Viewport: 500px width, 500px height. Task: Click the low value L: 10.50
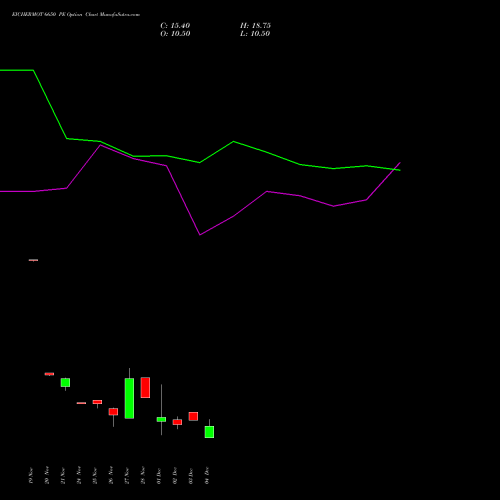(x=255, y=34)
